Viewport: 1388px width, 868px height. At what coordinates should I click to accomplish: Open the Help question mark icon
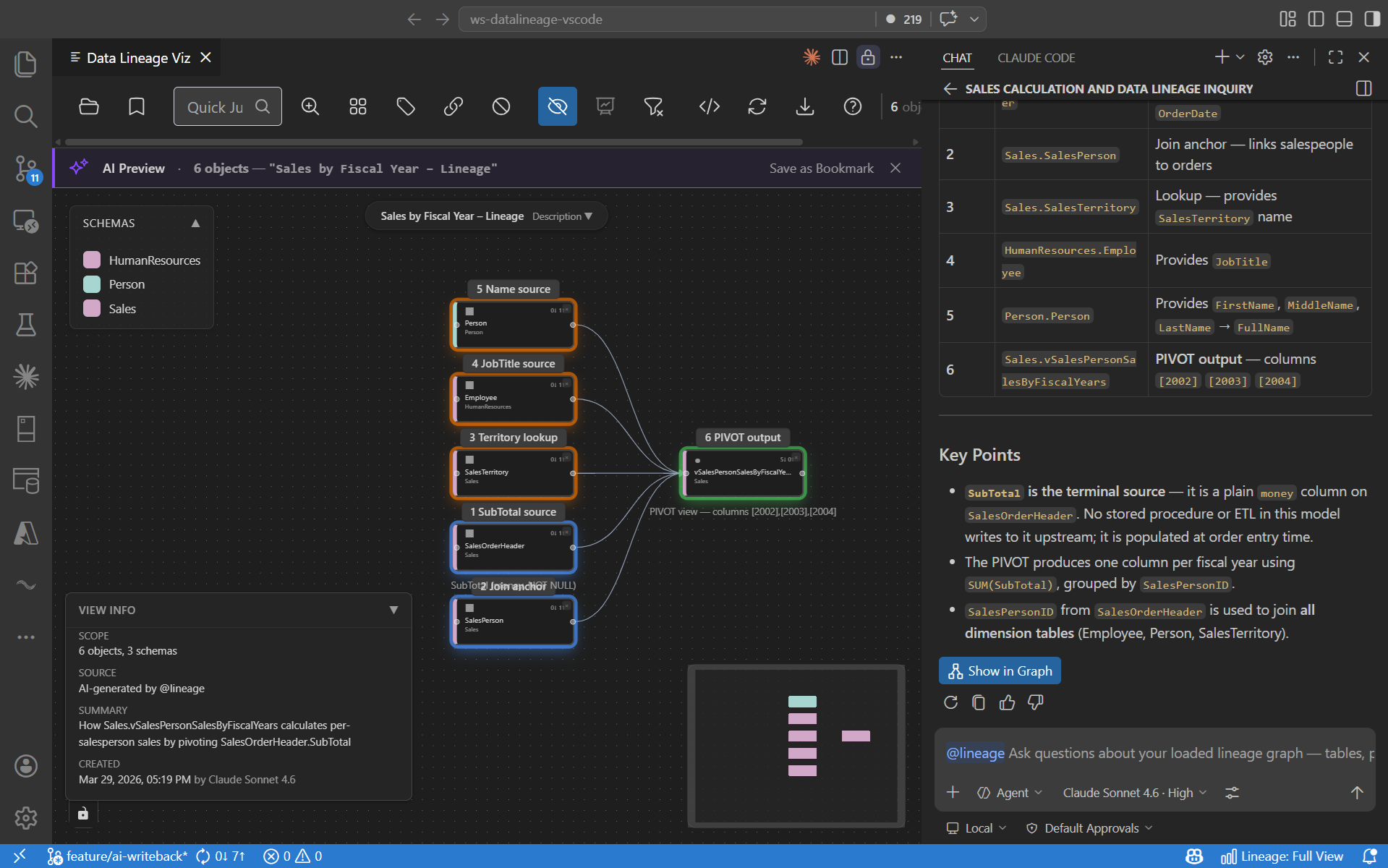click(853, 106)
